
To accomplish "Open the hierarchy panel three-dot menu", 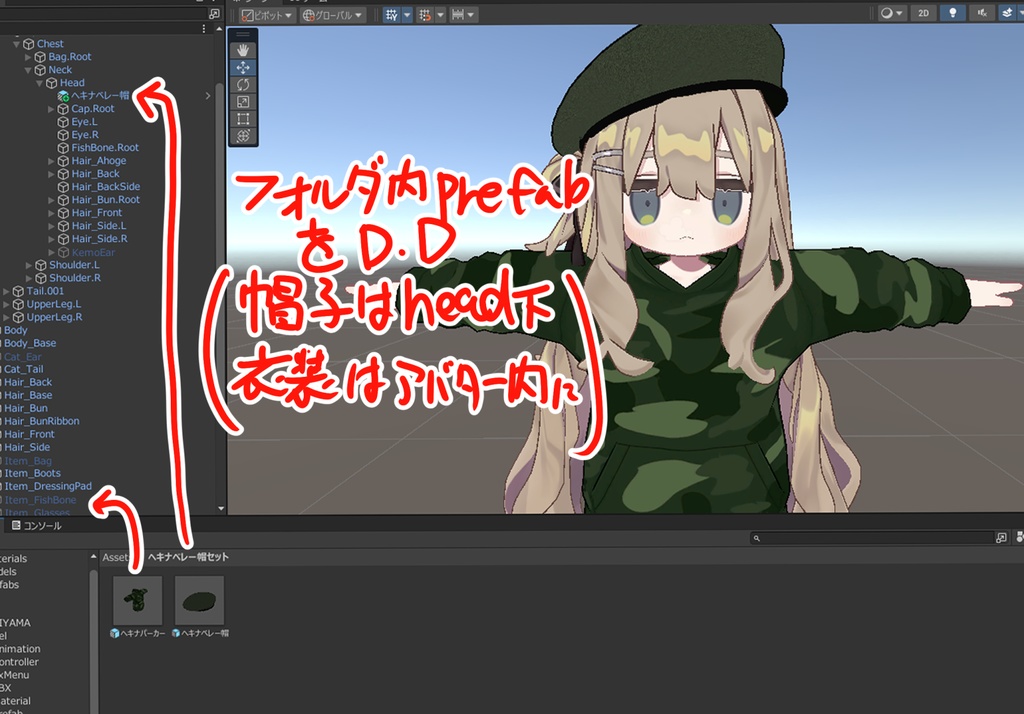I will tap(204, 29).
